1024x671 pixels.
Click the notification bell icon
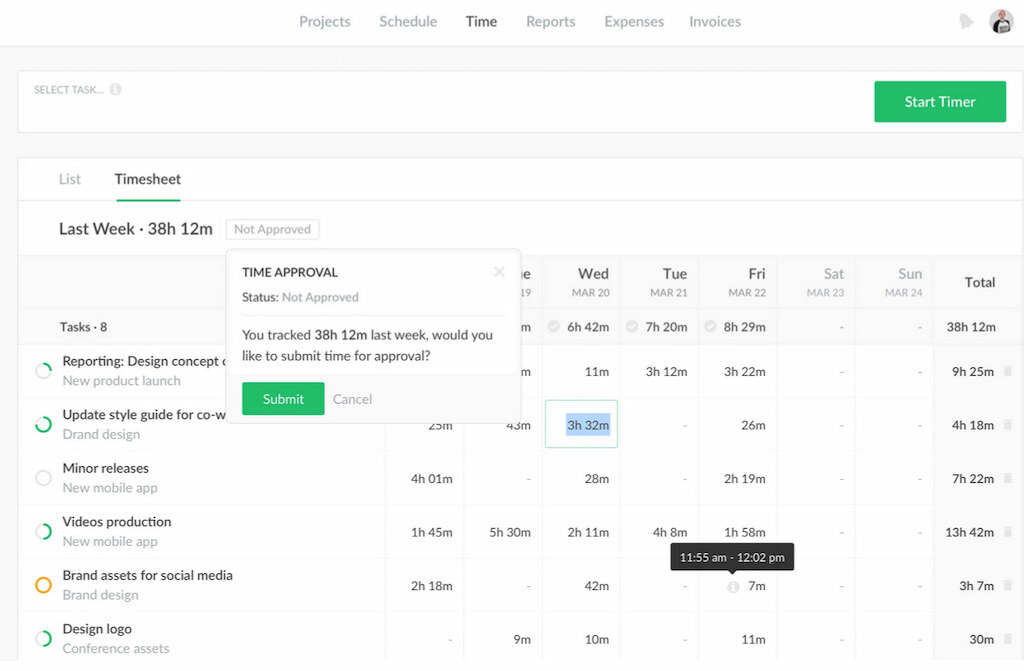pyautogui.click(x=965, y=20)
